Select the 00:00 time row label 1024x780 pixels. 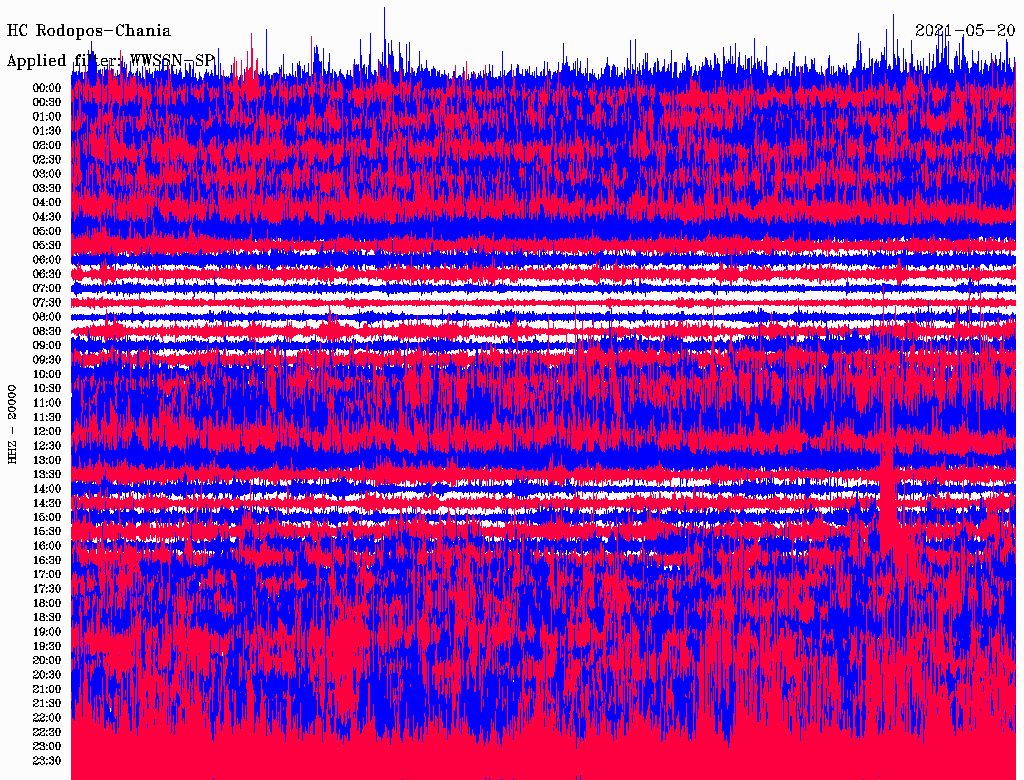pyautogui.click(x=47, y=88)
